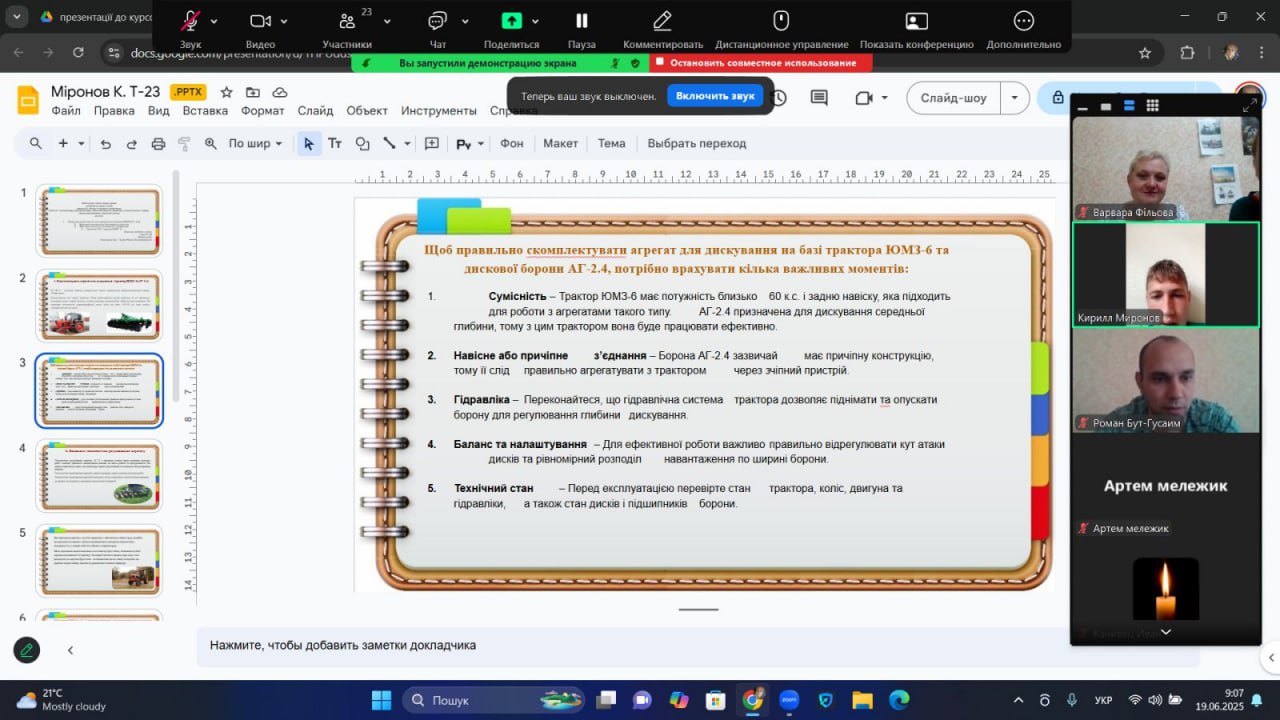Viewport: 1280px width, 720px height.
Task: Print the presentation
Action: tap(158, 144)
